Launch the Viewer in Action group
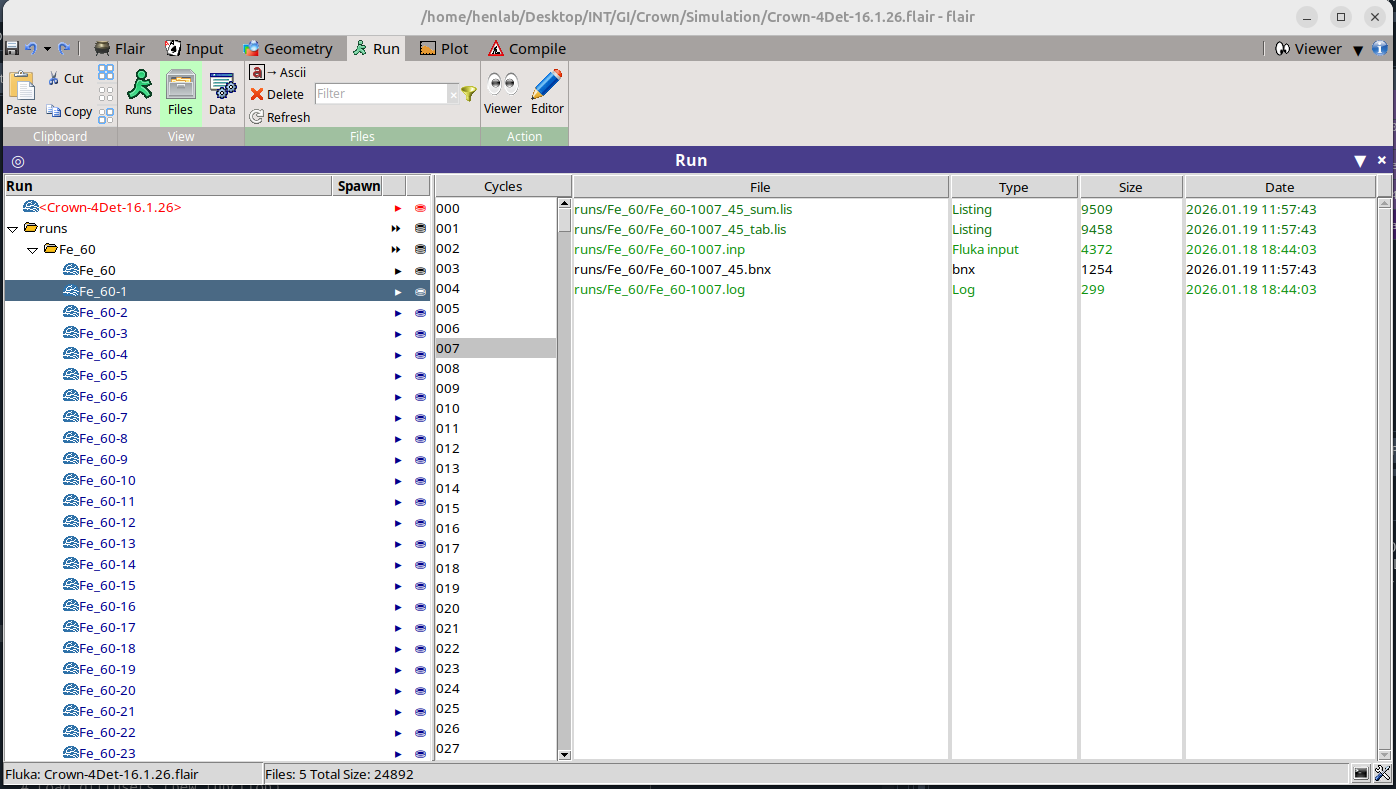The height and width of the screenshot is (789, 1396). tap(502, 92)
